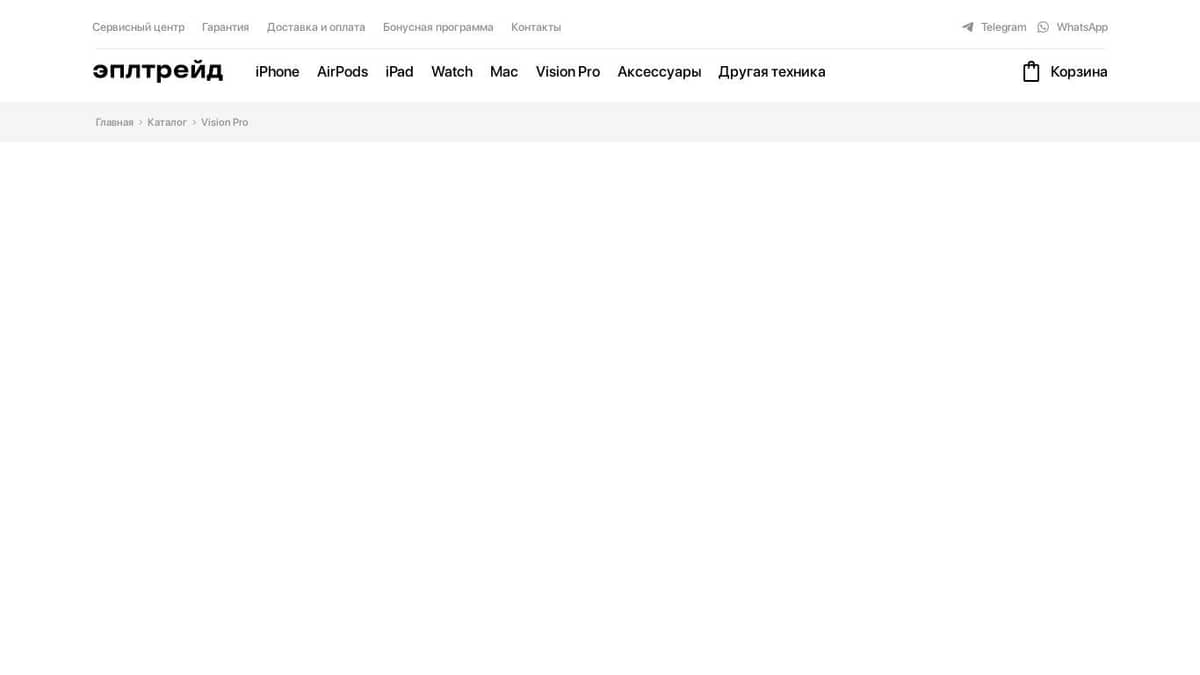
Task: Open Доставка и оплата link
Action: pyautogui.click(x=316, y=27)
